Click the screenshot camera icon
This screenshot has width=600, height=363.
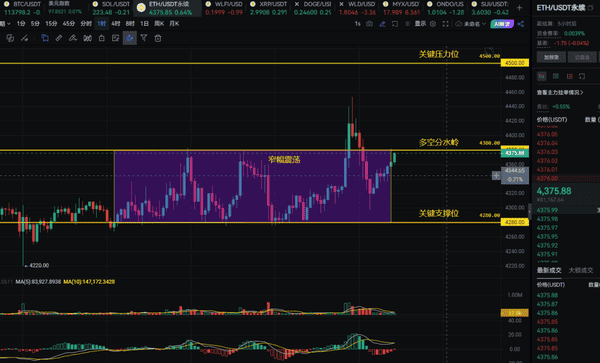click(x=369, y=24)
